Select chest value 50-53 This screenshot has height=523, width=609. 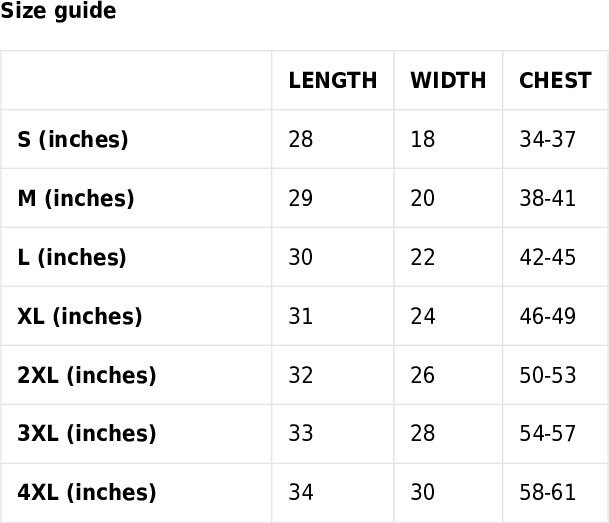point(548,375)
